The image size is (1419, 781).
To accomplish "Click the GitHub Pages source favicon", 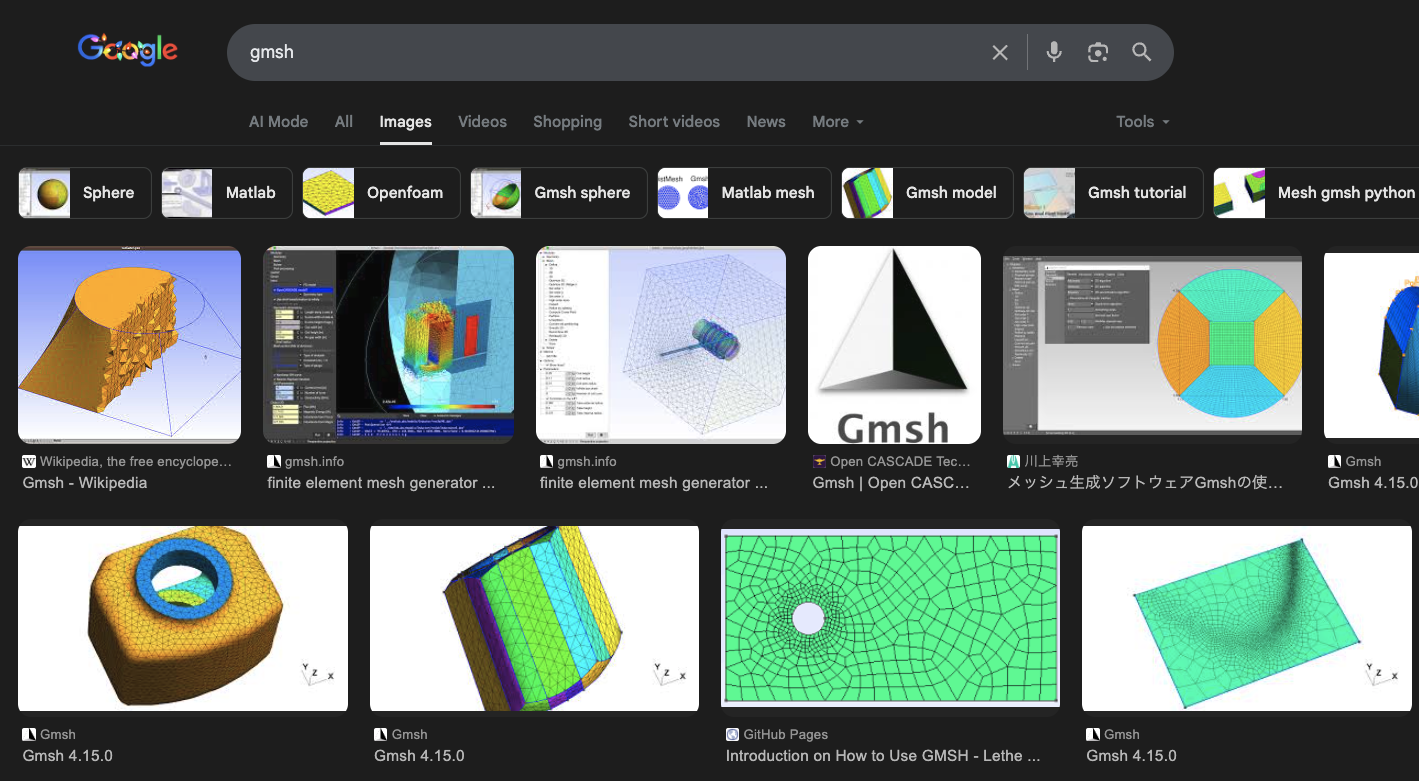I will click(x=733, y=735).
